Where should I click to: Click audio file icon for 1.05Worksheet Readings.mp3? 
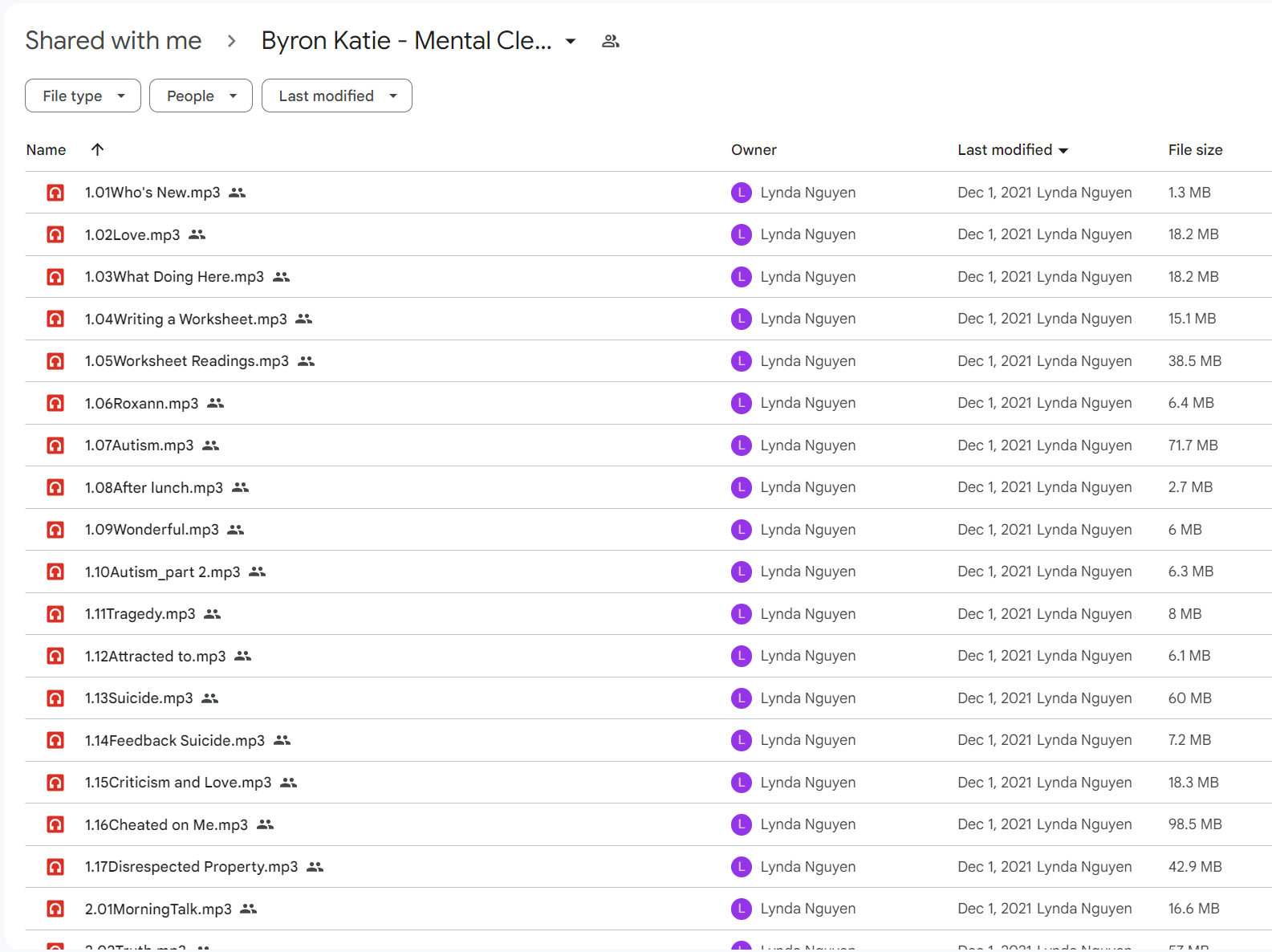(55, 361)
